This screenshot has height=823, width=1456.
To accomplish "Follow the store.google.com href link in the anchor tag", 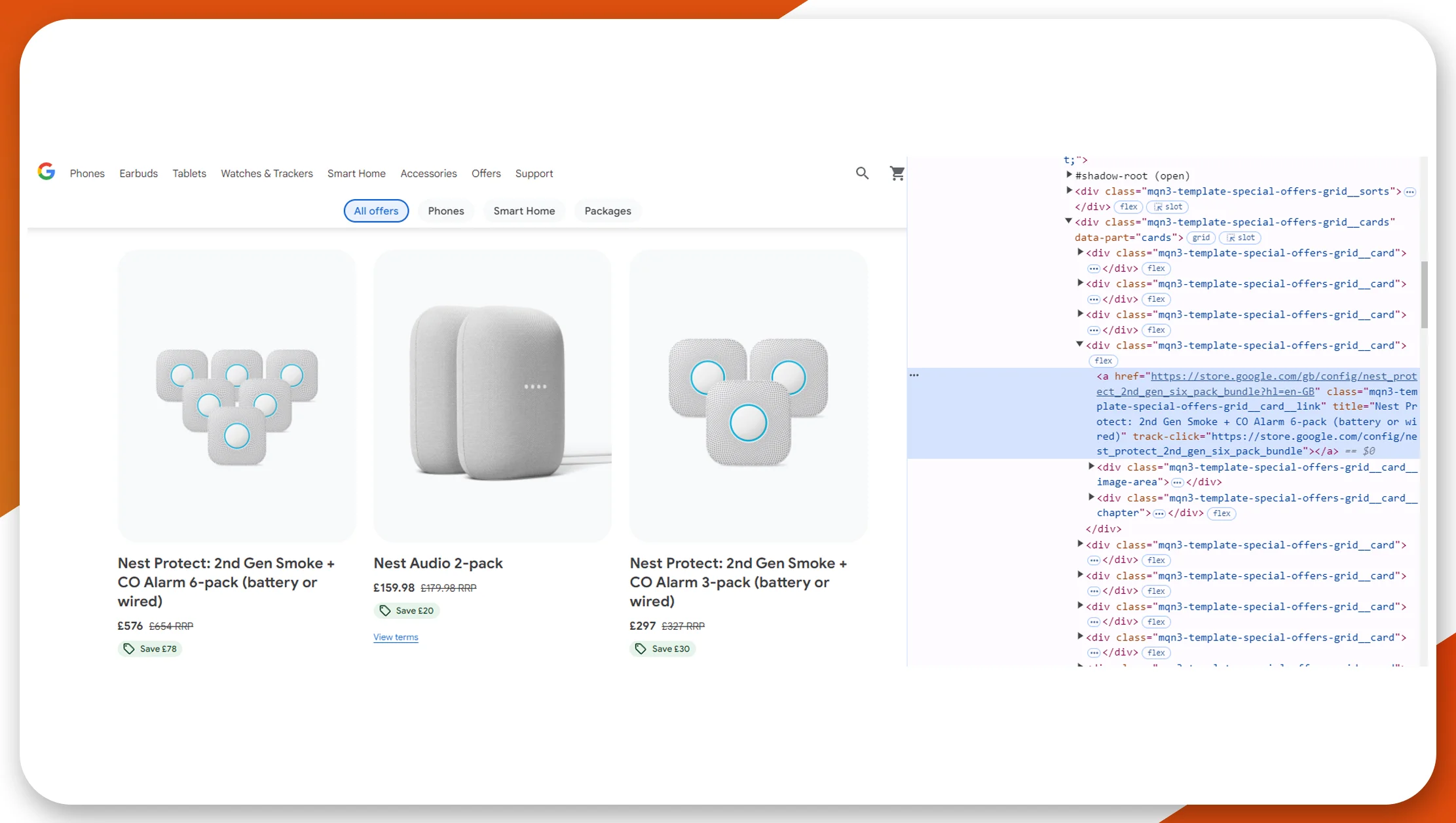I will pos(1256,384).
